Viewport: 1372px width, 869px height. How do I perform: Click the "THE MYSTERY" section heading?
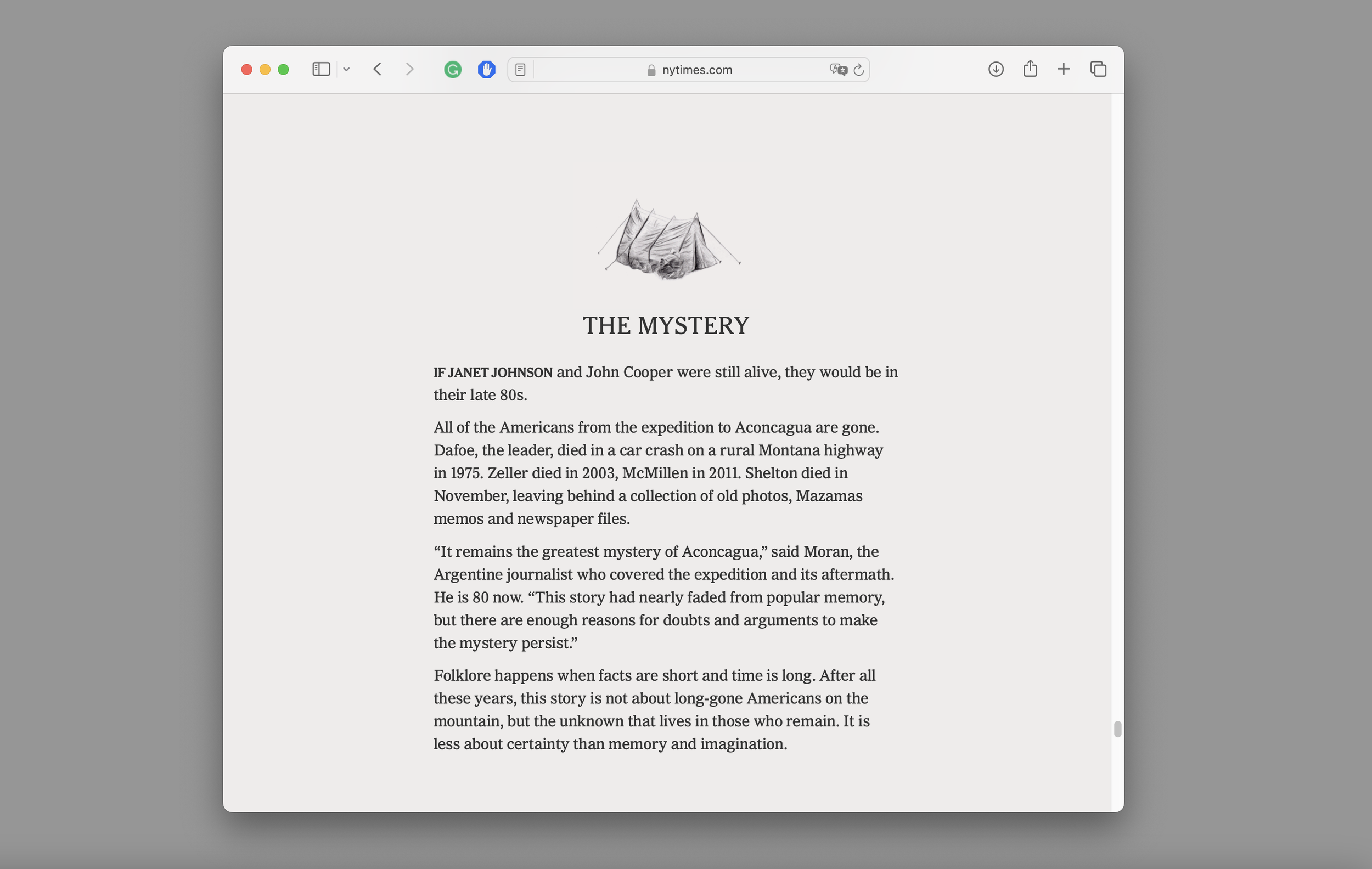[666, 326]
